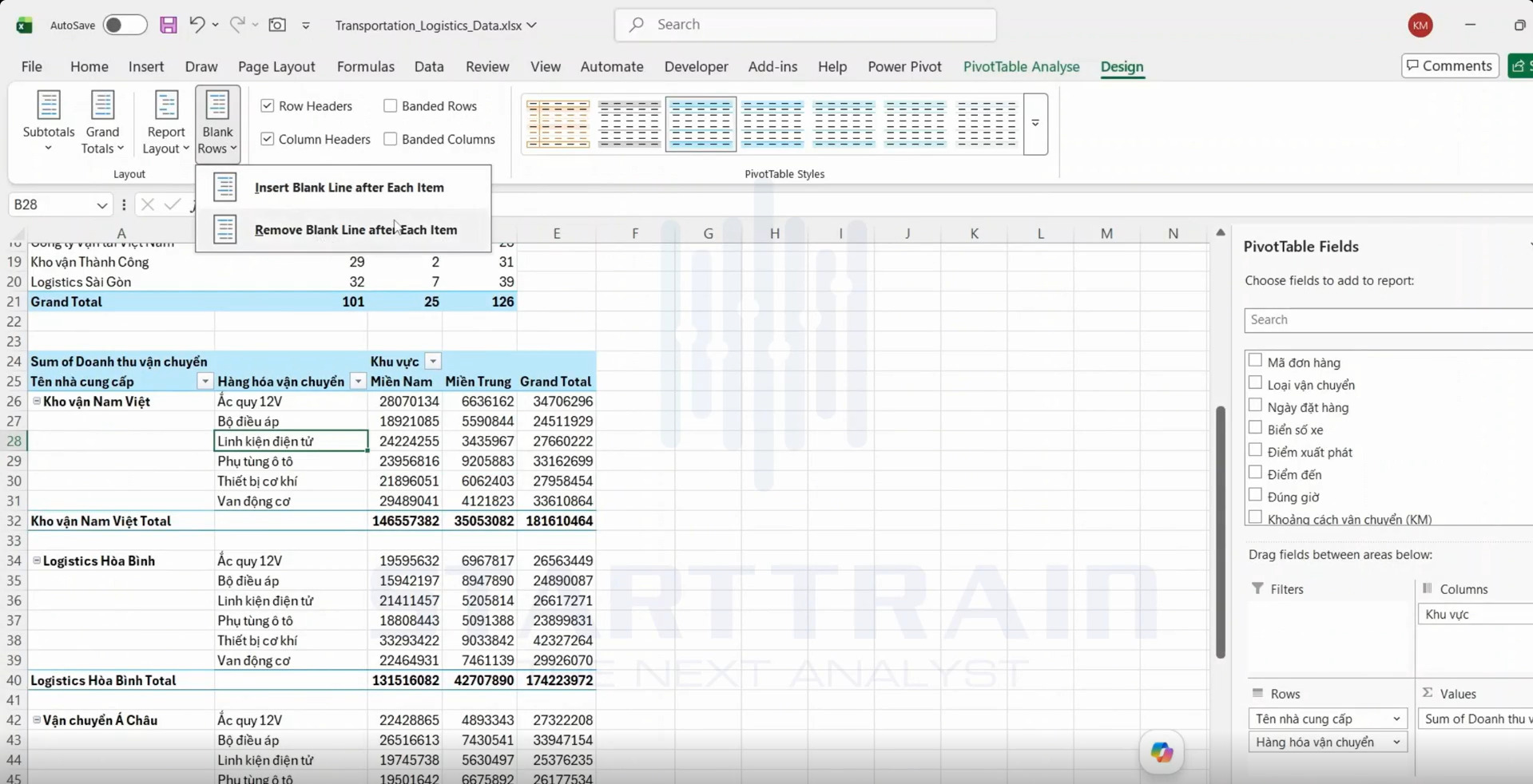Select Insert Blank Line after Each Item
The width and height of the screenshot is (1533, 784).
(344, 188)
